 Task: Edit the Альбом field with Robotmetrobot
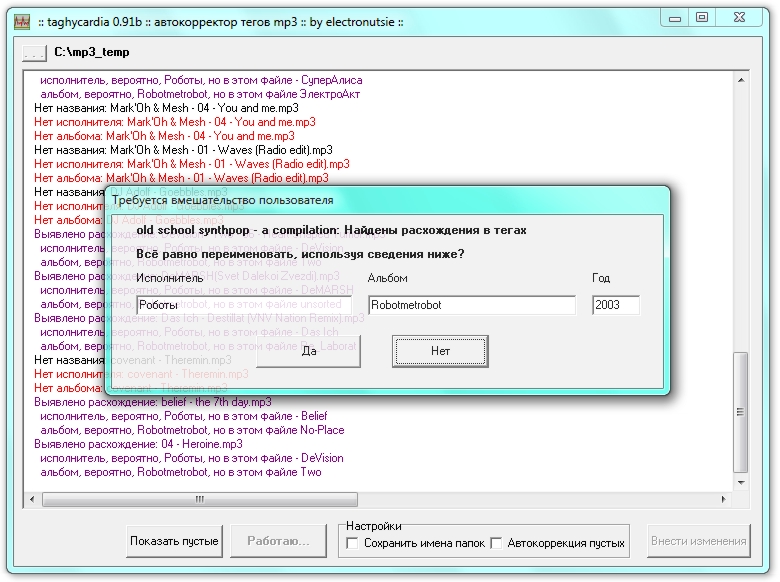(472, 305)
